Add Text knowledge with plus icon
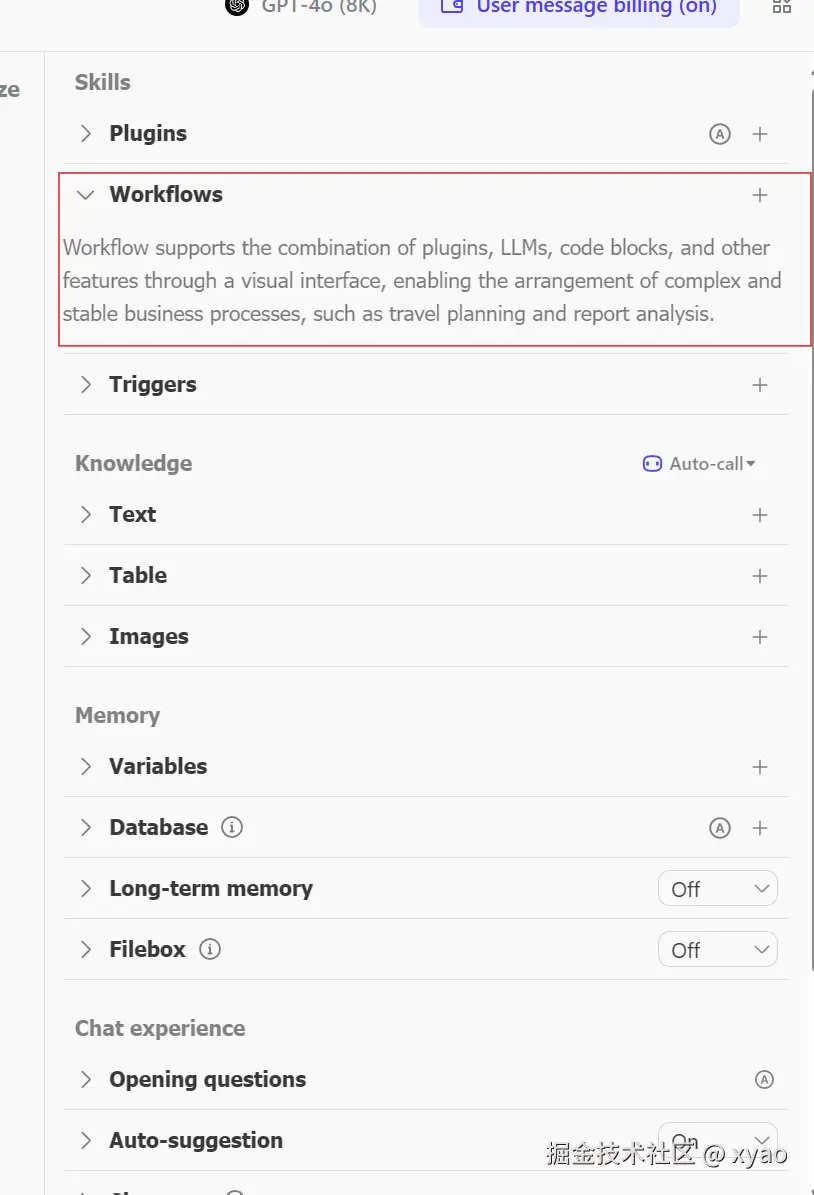The image size is (814, 1195). pos(760,515)
